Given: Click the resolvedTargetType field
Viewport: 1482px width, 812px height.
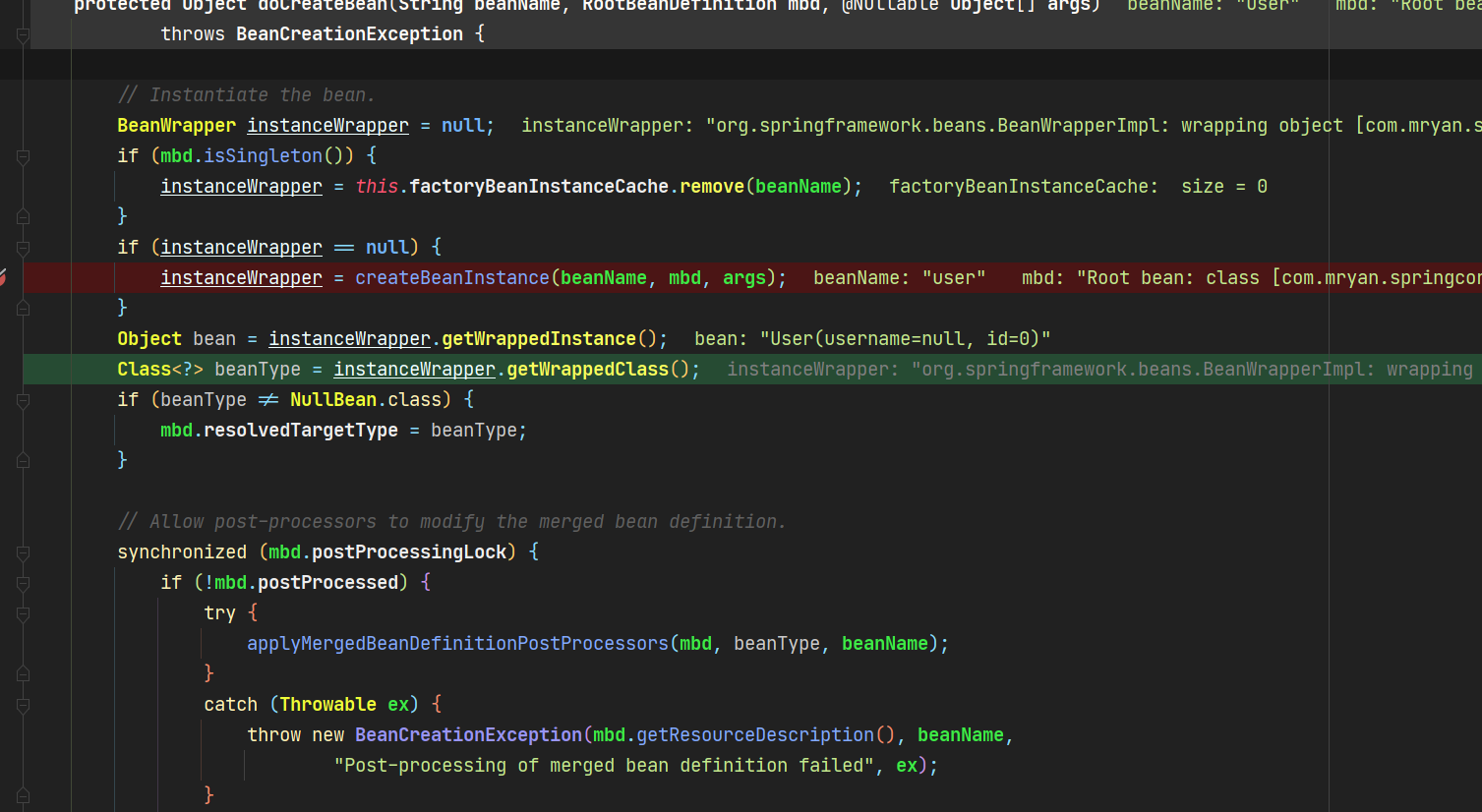Looking at the screenshot, I should [301, 431].
